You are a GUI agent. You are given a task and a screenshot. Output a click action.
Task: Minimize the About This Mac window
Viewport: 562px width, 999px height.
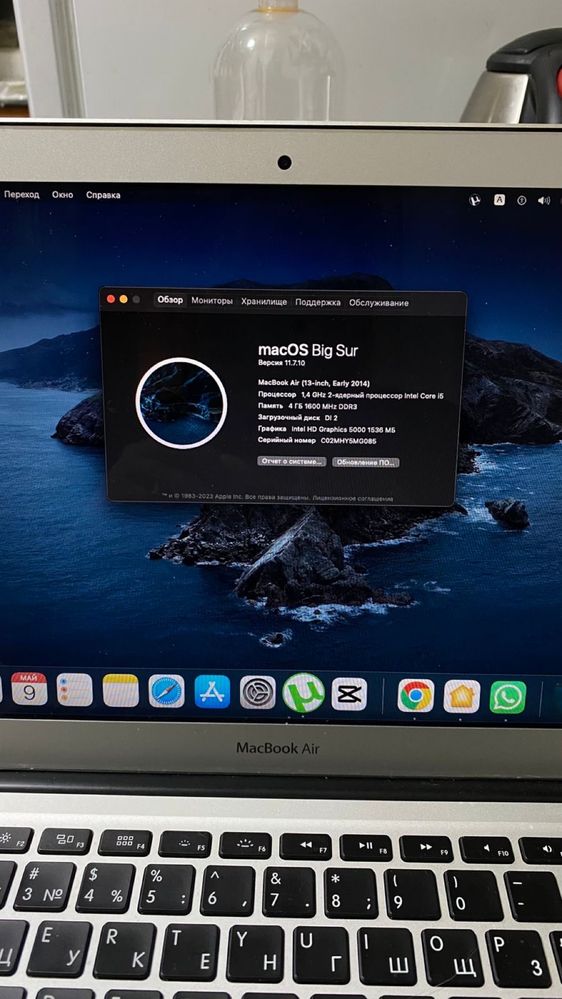point(124,299)
